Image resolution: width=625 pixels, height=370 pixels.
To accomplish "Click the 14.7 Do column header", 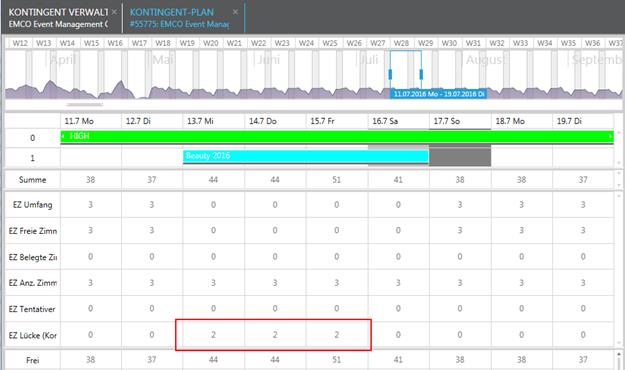I will (275, 121).
